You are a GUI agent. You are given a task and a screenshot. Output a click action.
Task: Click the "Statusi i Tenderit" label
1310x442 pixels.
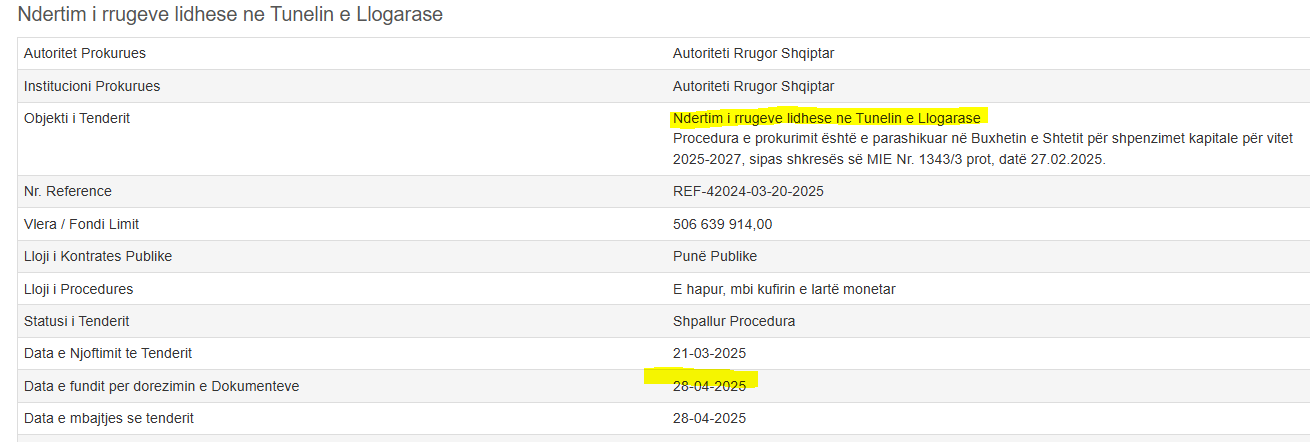(x=76, y=321)
